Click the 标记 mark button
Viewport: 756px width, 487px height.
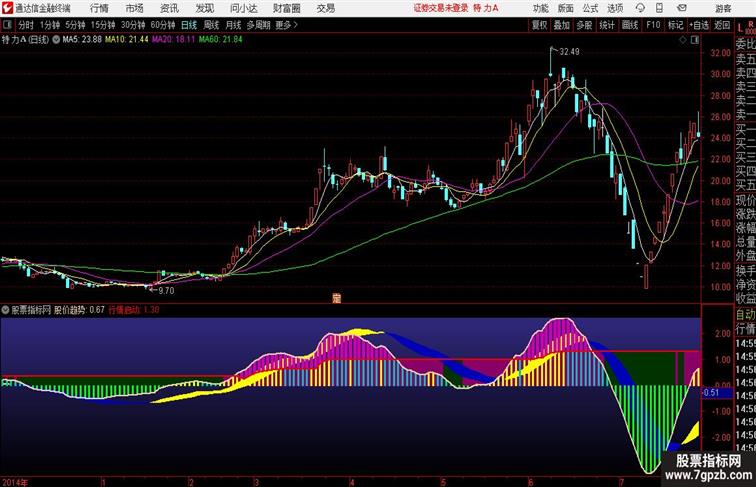(675, 25)
